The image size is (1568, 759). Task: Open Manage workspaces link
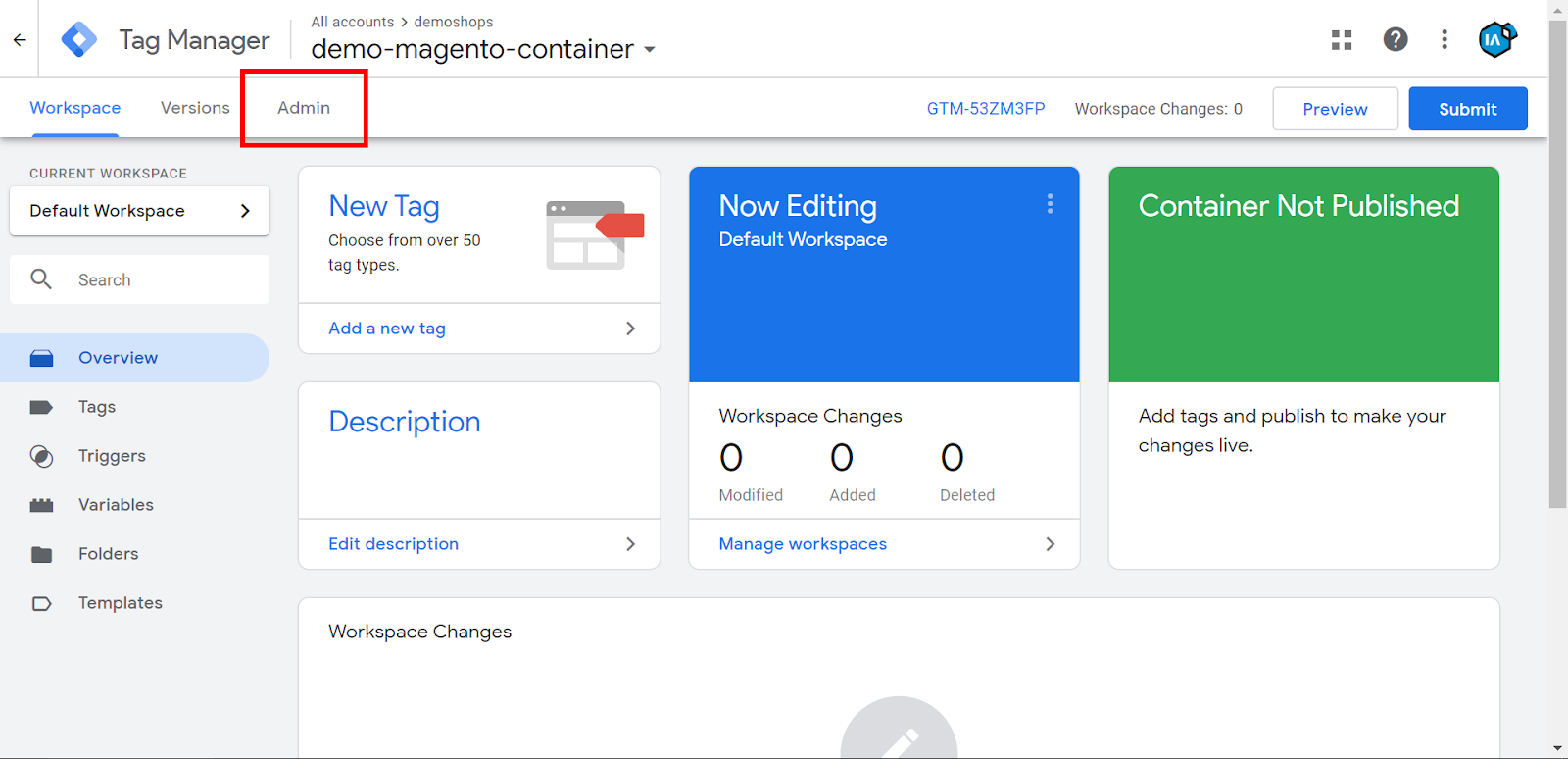(x=803, y=544)
